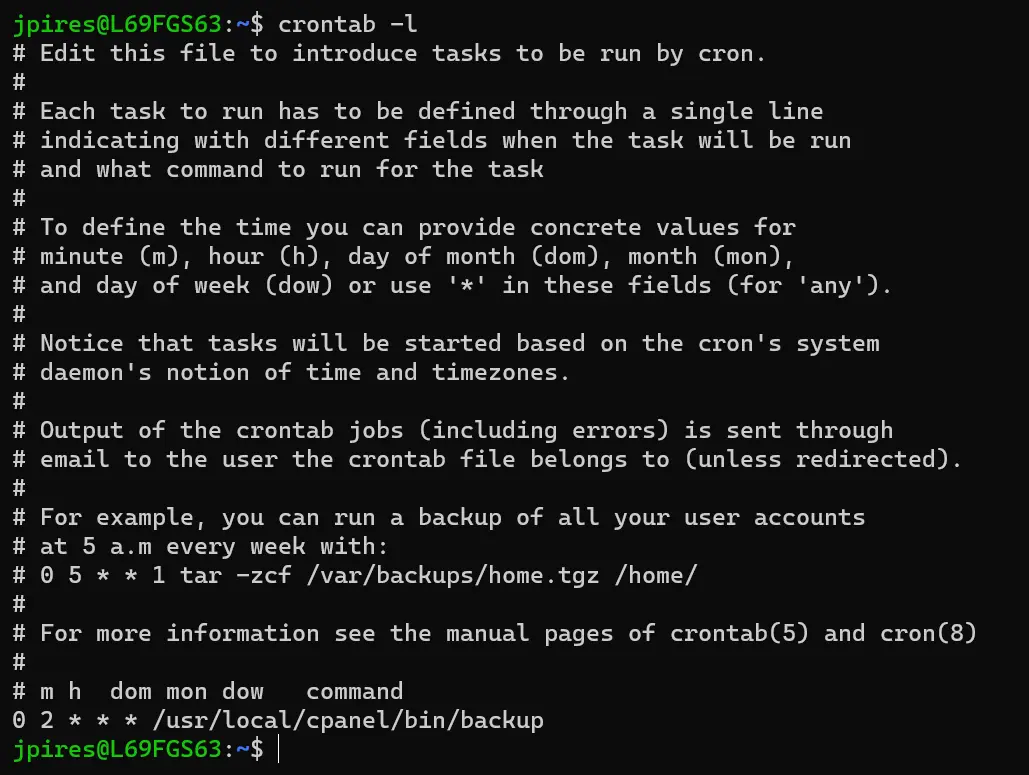
Task: Click the 'crontab -l' command text
Action: 347,24
